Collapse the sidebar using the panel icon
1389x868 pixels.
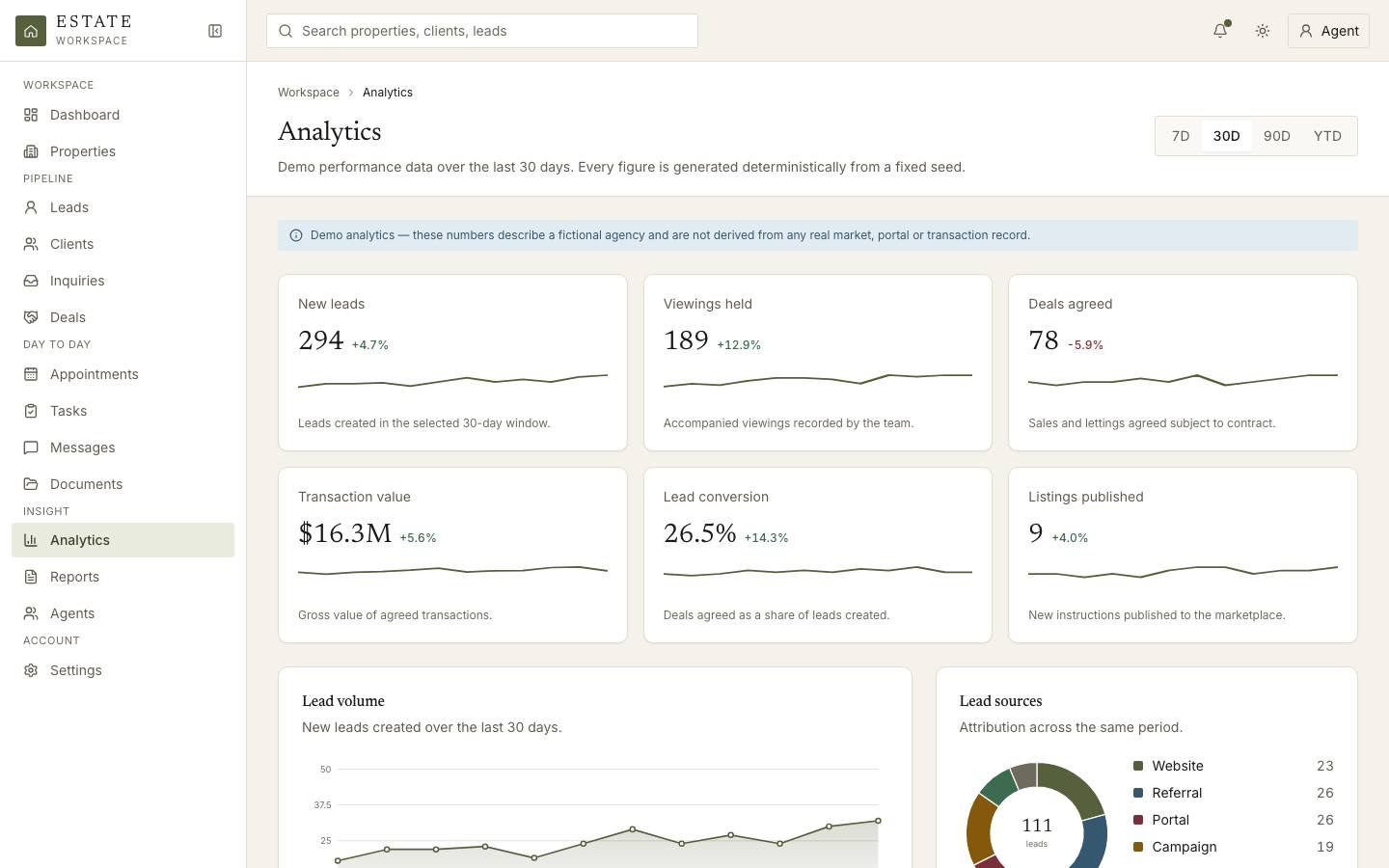click(215, 31)
